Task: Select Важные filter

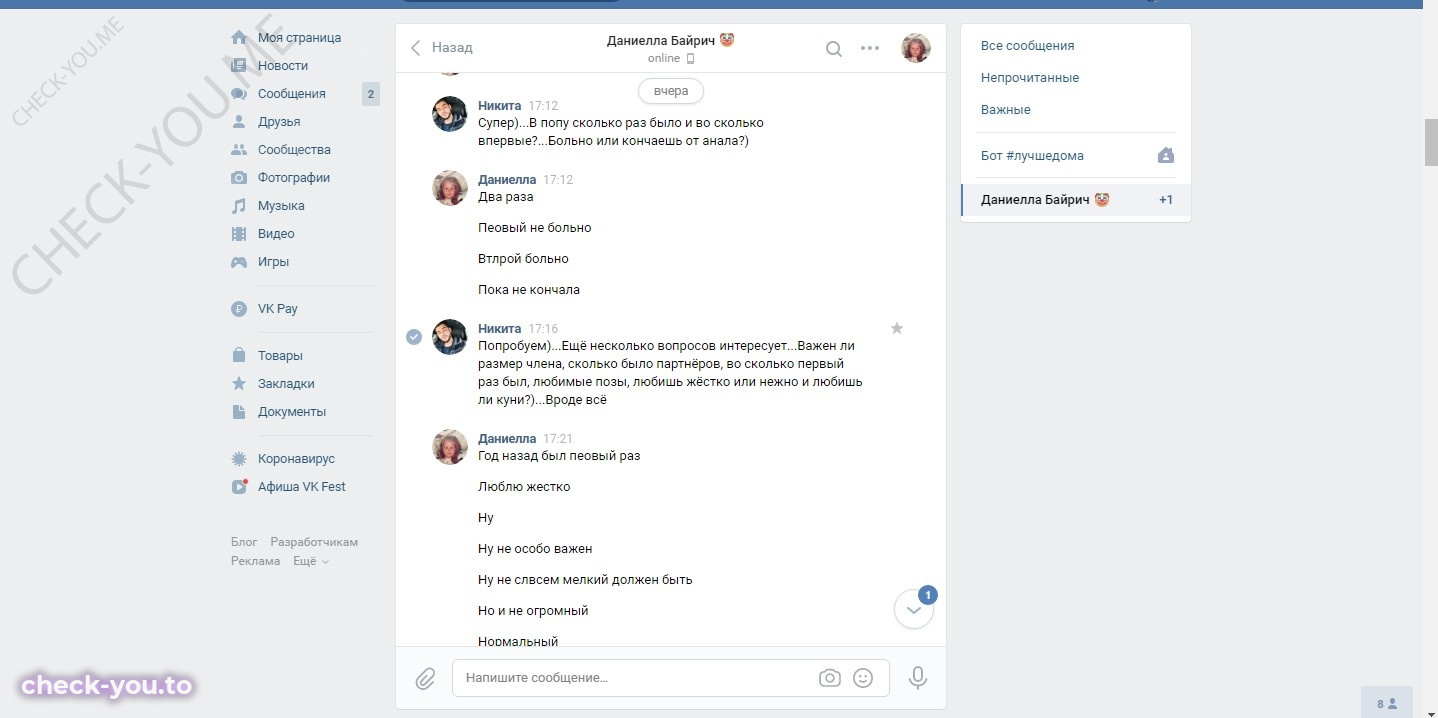Action: (x=1006, y=110)
